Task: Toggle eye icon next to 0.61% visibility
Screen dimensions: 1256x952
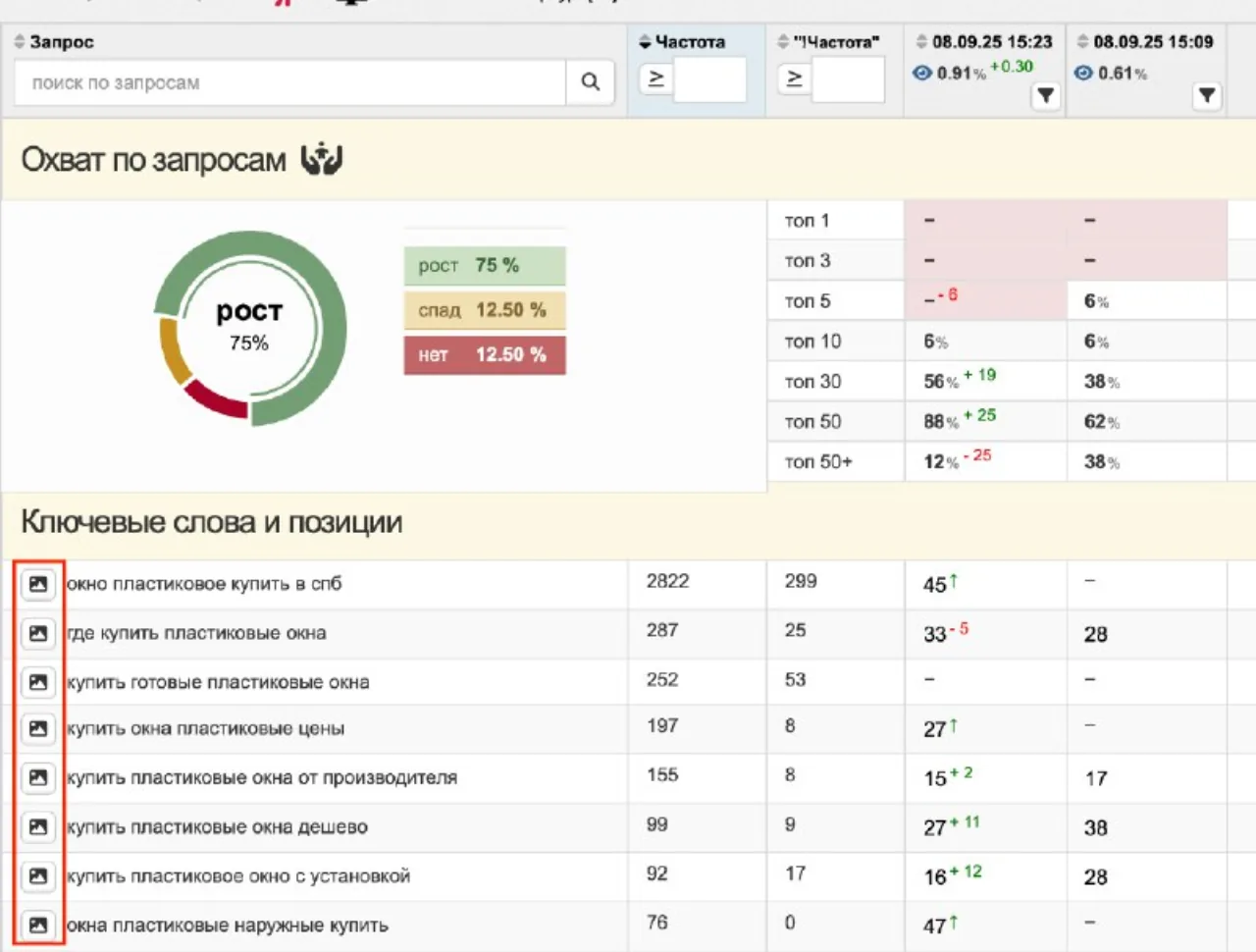Action: tap(1083, 73)
